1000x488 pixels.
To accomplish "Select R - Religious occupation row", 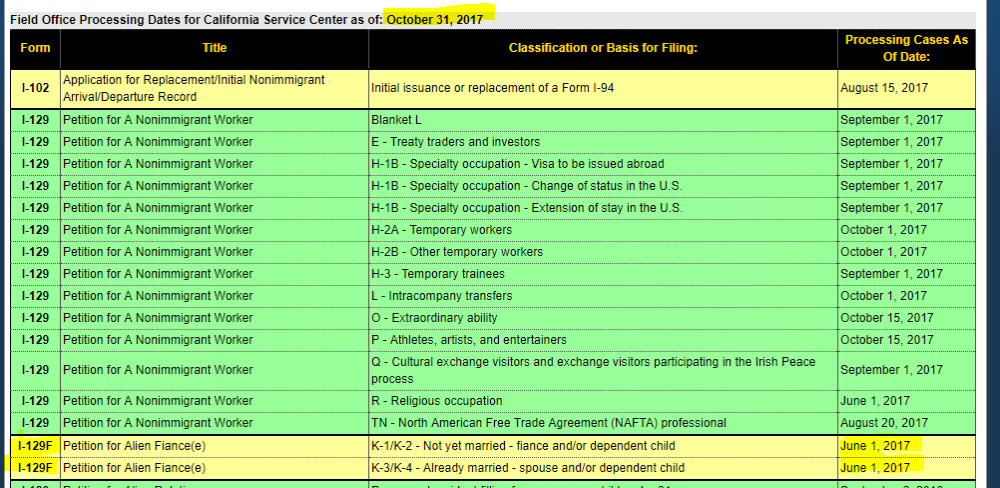I will tap(492, 401).
